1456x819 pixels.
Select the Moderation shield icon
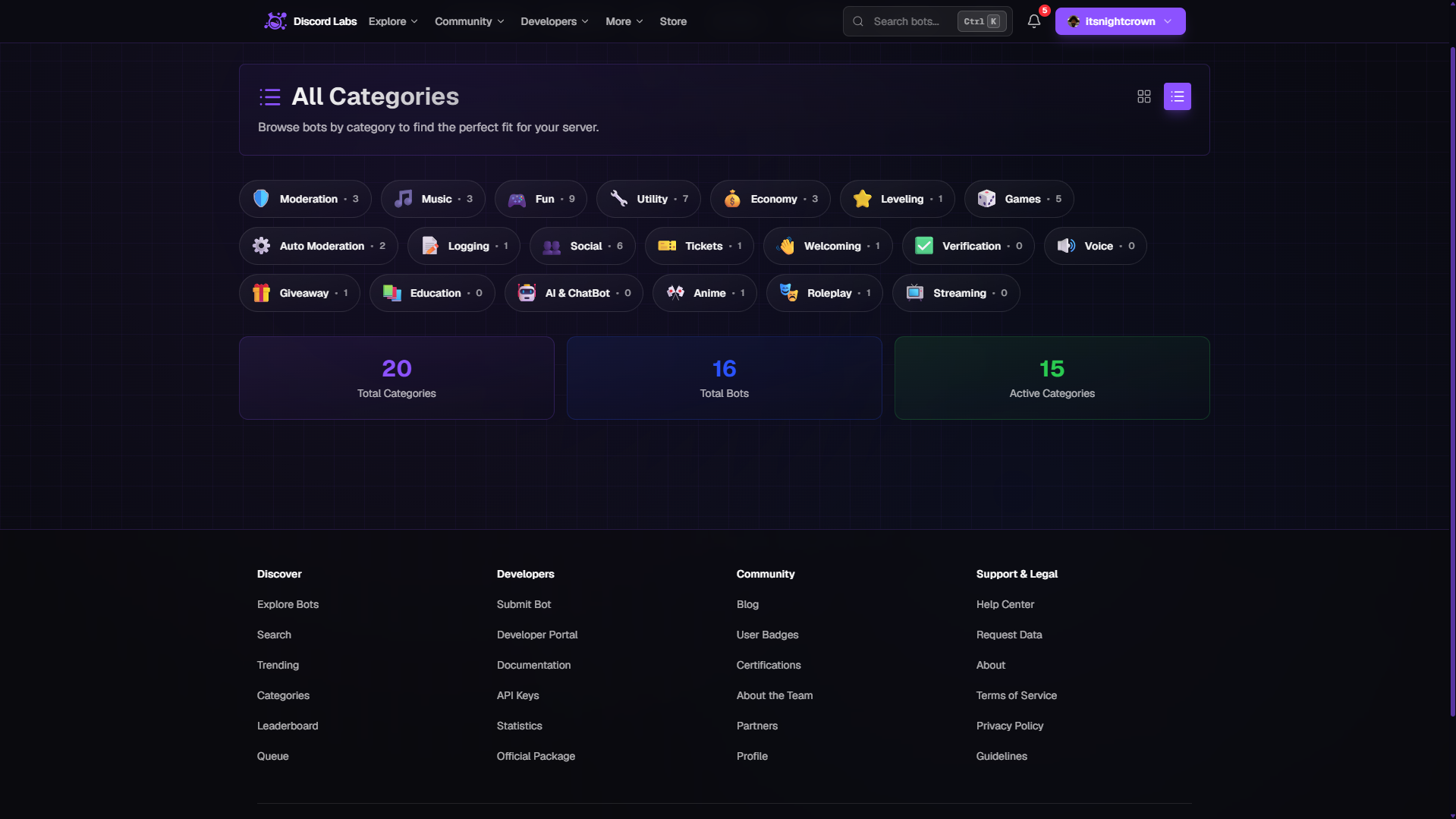261,199
